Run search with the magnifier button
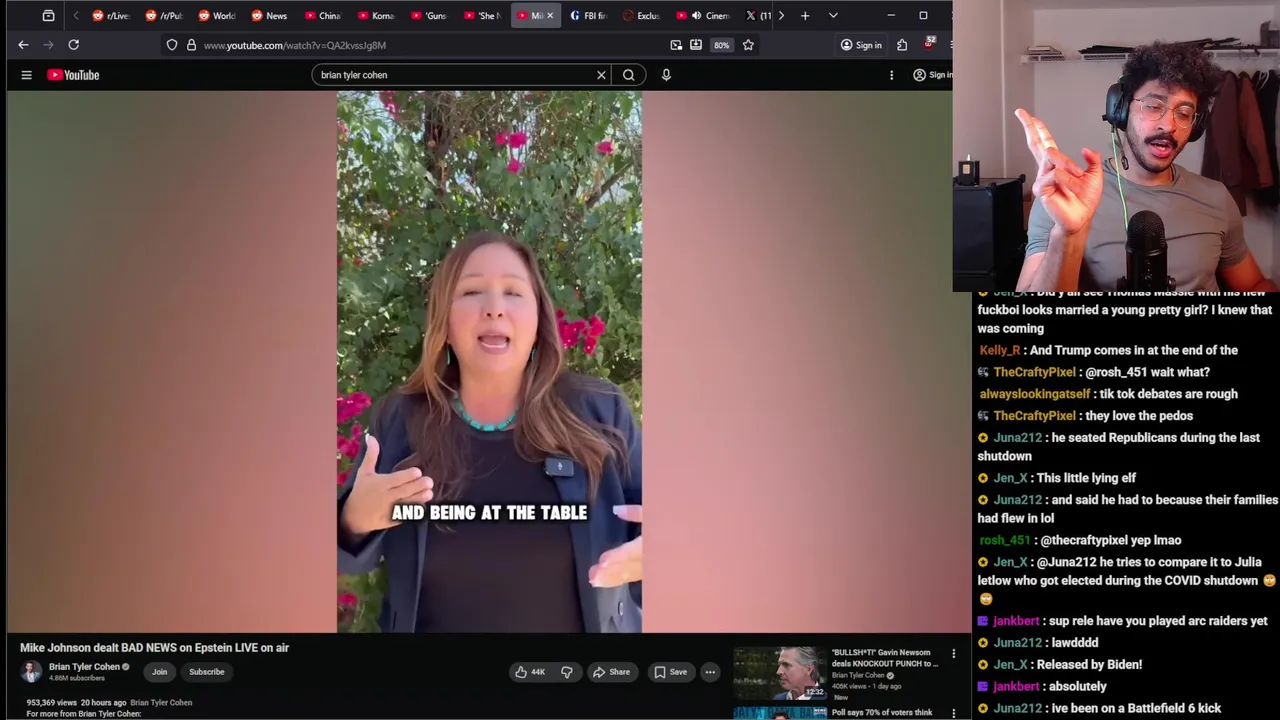The height and width of the screenshot is (720, 1280). pos(628,75)
